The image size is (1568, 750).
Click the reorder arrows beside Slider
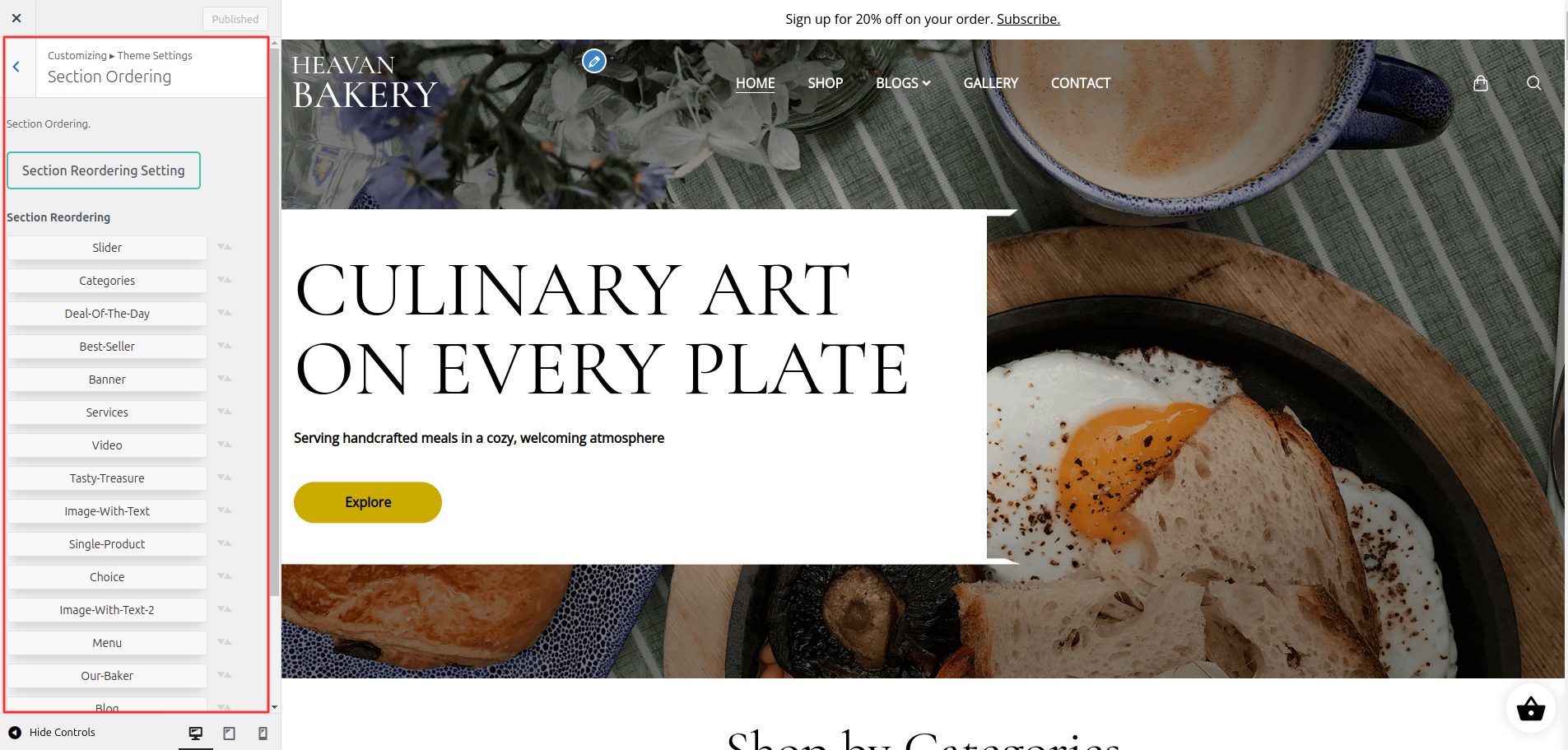[x=224, y=247]
